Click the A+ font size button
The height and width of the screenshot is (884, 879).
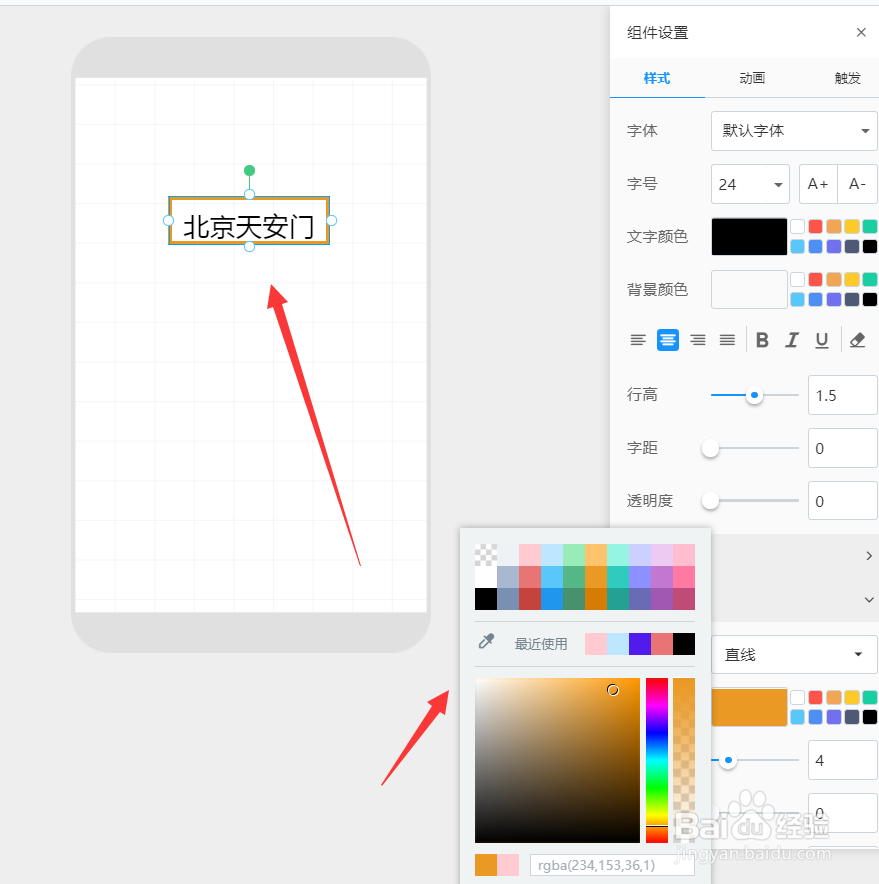(817, 184)
